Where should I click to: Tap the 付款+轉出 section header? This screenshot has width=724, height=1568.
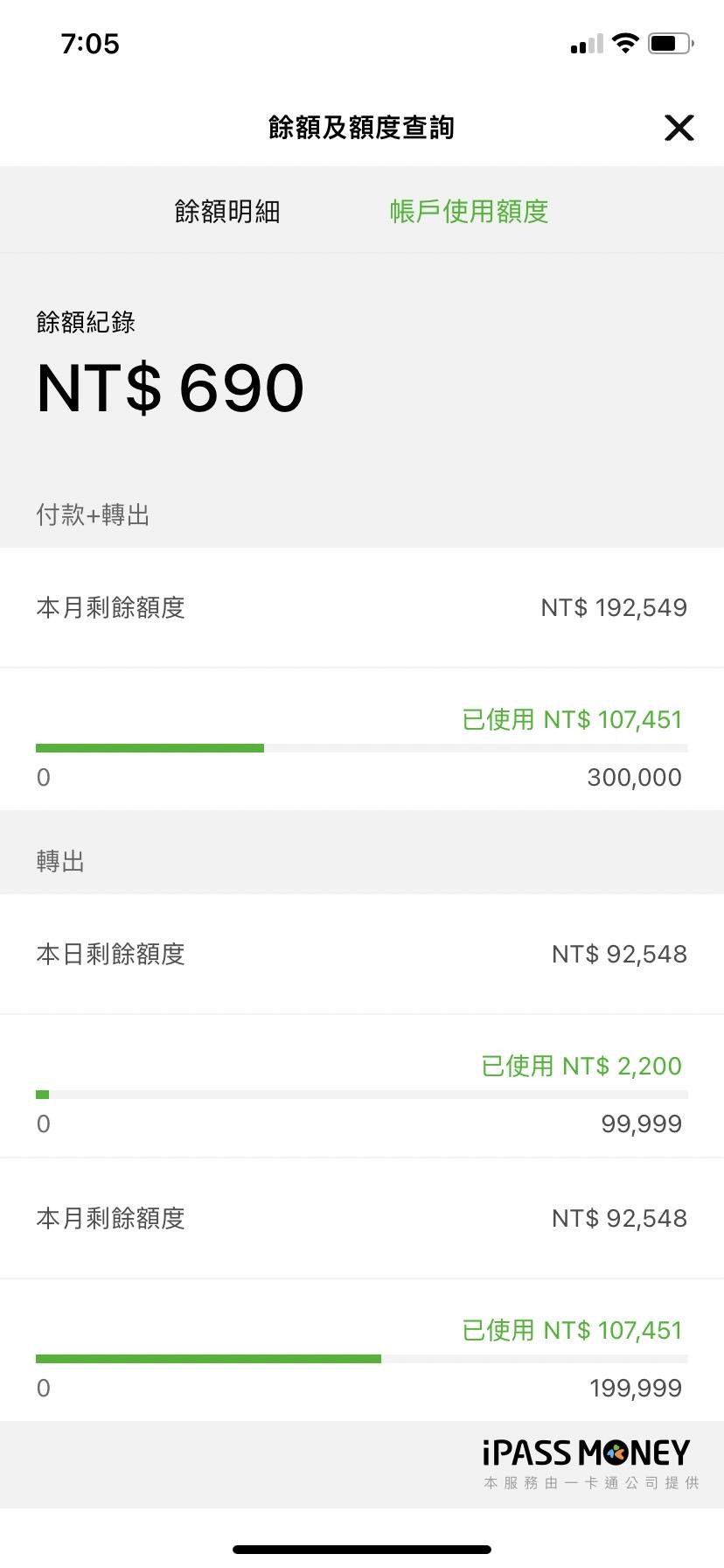point(93,514)
